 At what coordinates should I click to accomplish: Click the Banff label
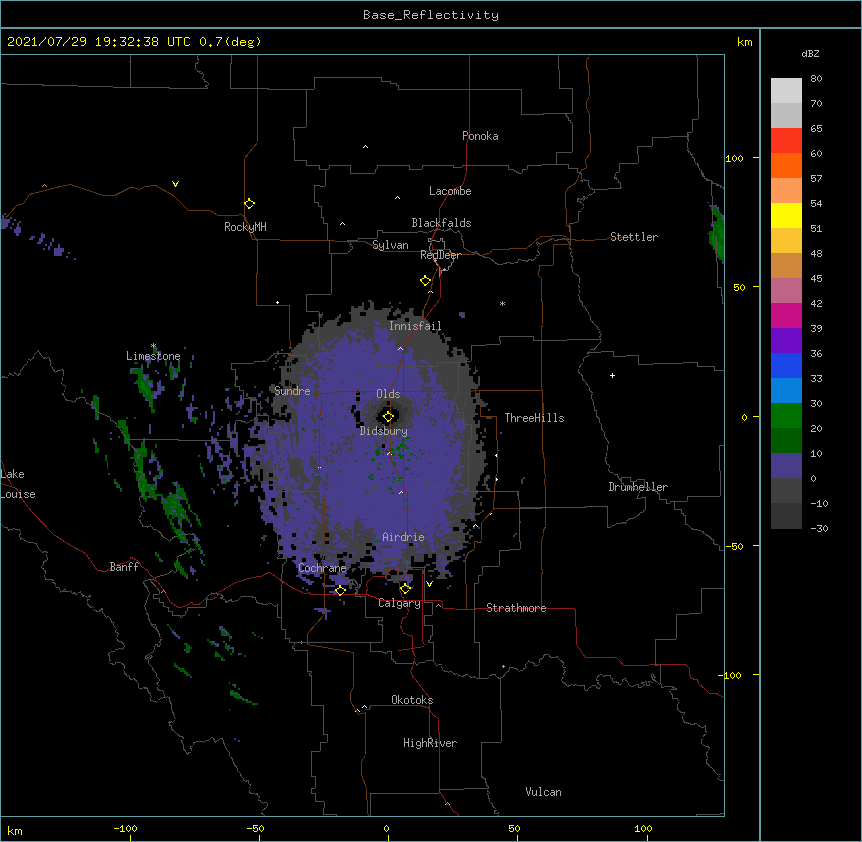pyautogui.click(x=124, y=567)
